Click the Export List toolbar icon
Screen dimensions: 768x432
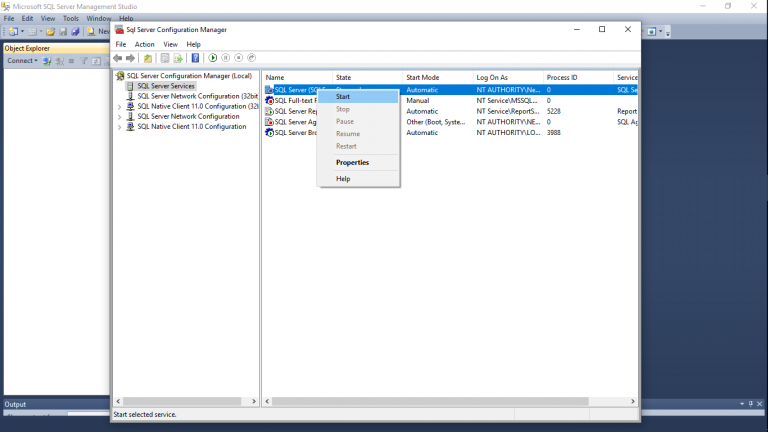tap(178, 58)
